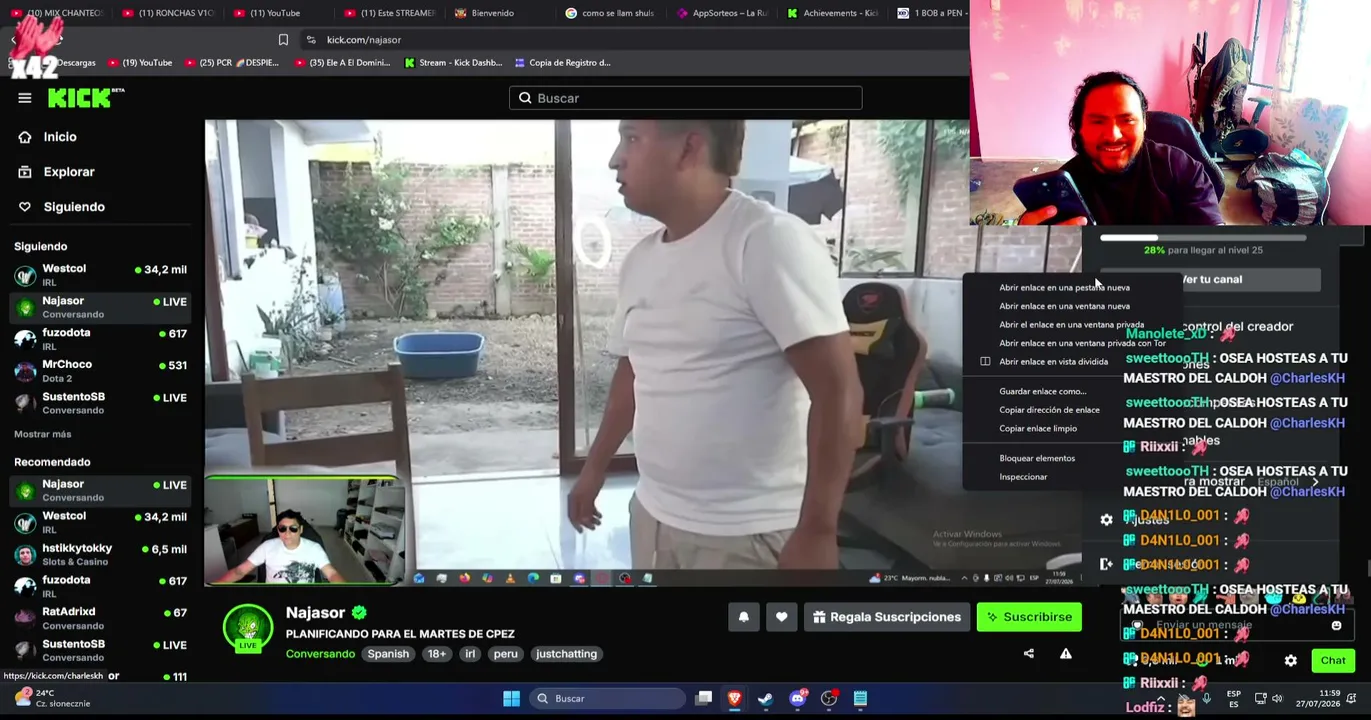The image size is (1371, 720).
Task: Open the chat emoji picker
Action: tap(1336, 626)
